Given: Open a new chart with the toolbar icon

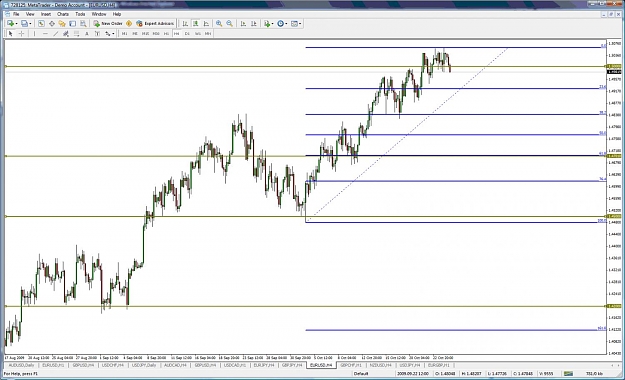Looking at the screenshot, I should click(x=10, y=24).
